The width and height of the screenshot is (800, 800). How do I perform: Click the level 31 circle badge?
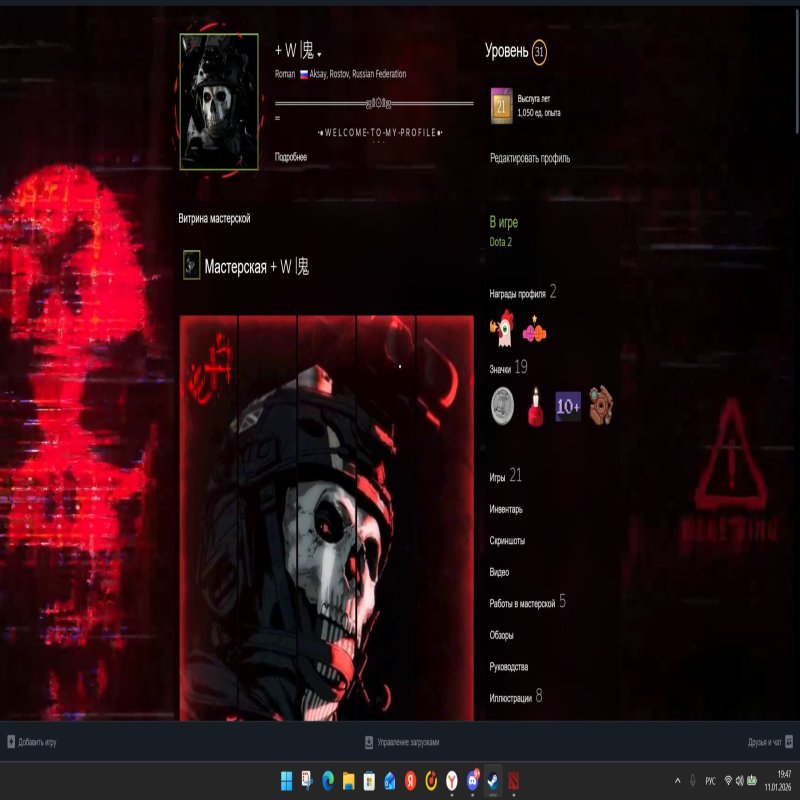pyautogui.click(x=539, y=52)
